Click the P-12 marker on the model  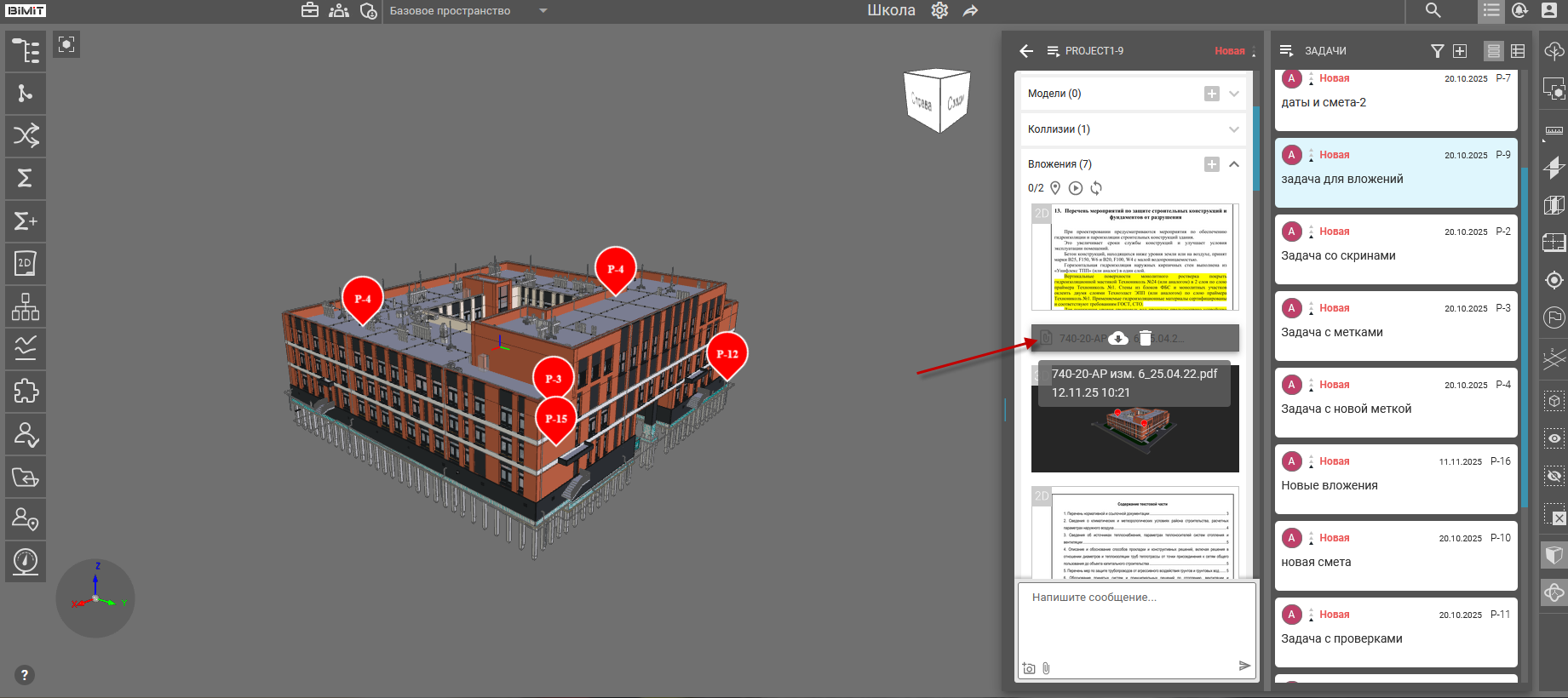[727, 354]
